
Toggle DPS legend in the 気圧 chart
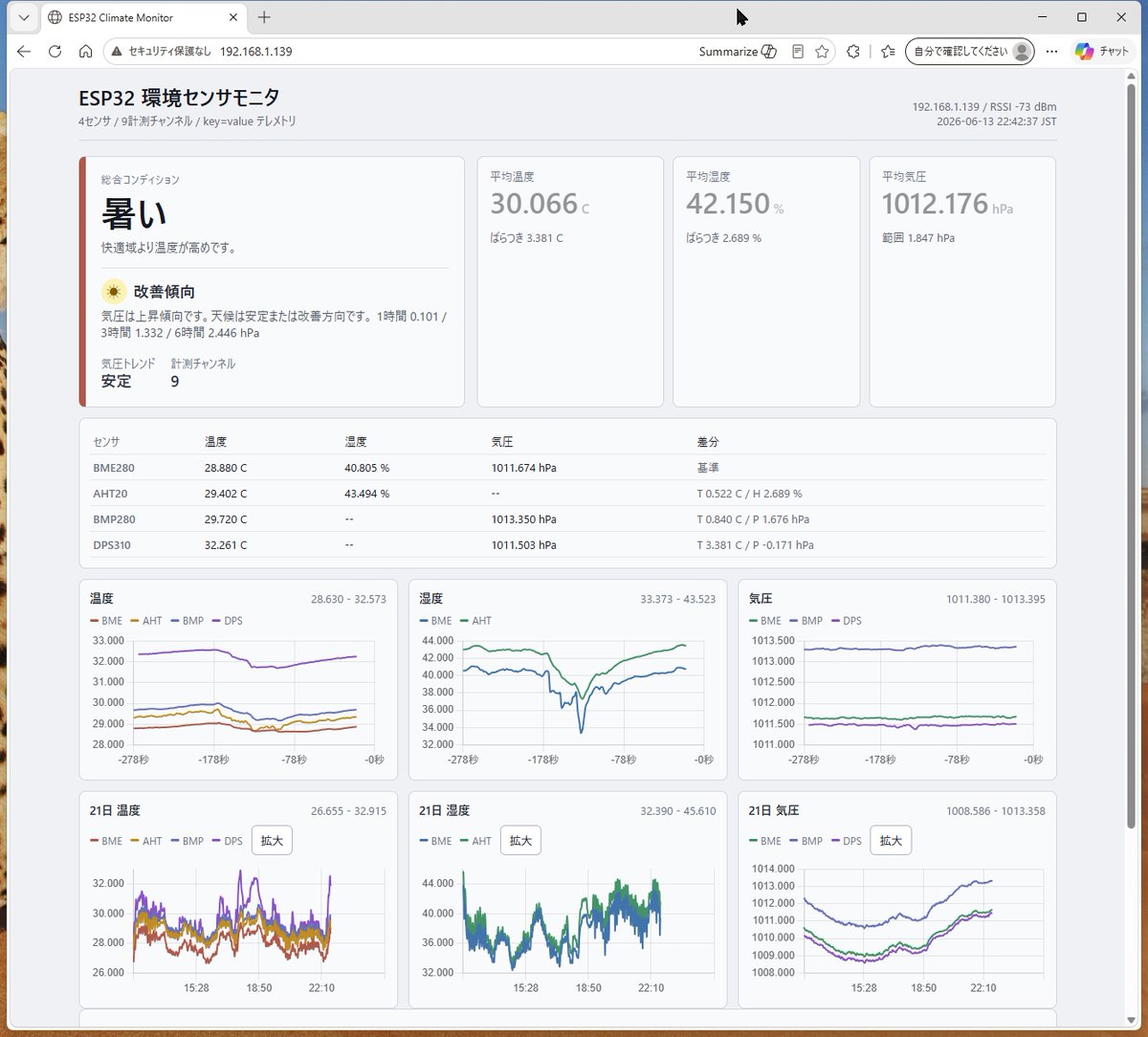click(846, 621)
